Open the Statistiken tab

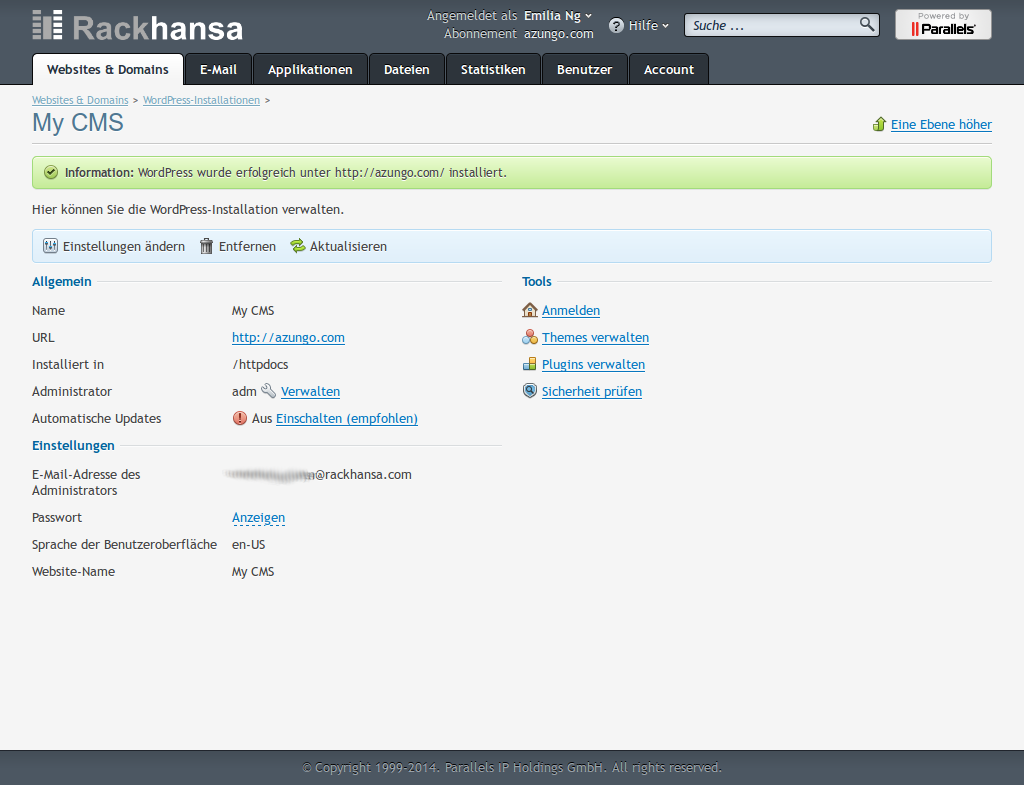(x=493, y=69)
